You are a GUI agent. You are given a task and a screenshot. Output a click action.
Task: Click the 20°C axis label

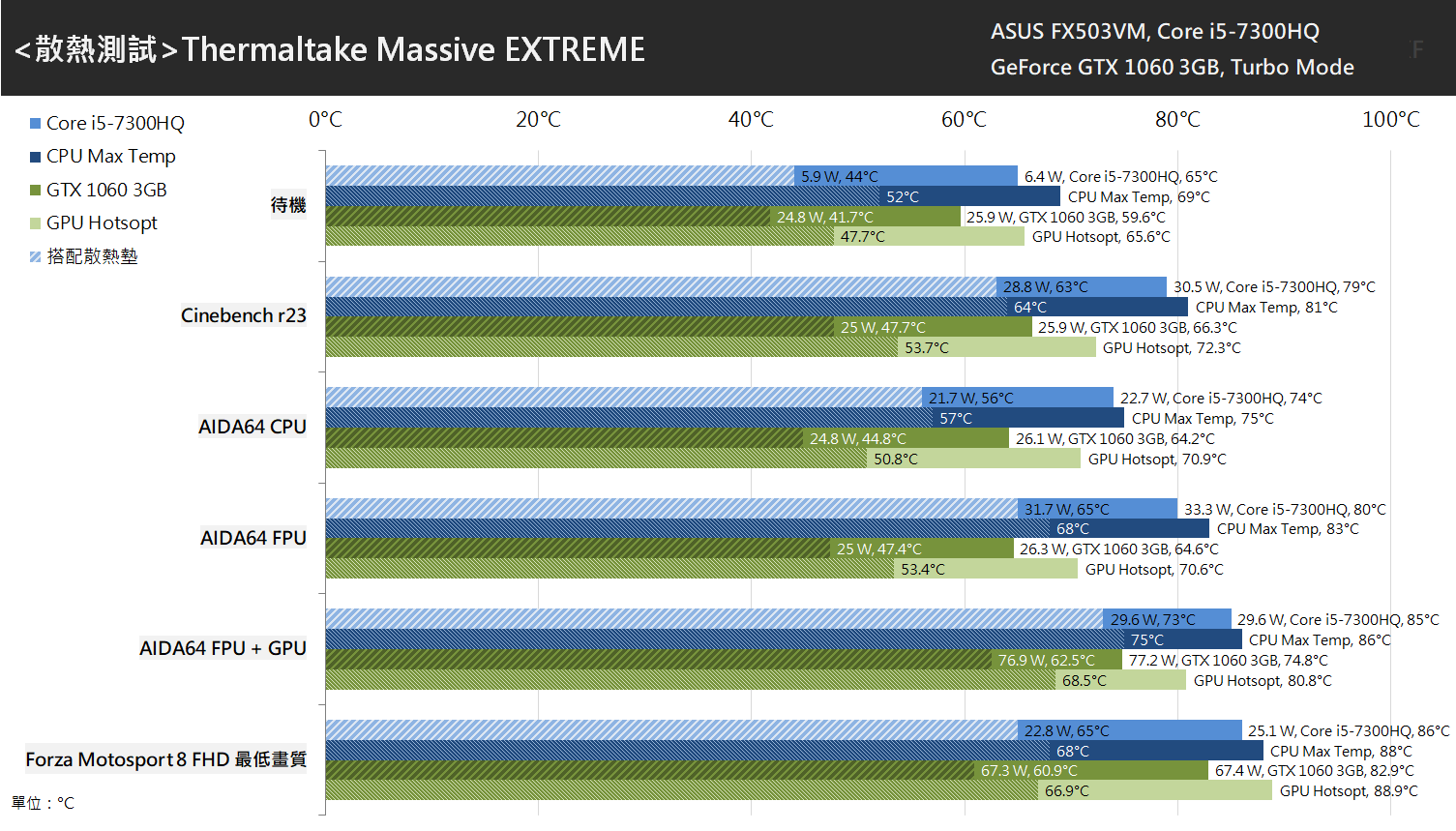click(538, 119)
